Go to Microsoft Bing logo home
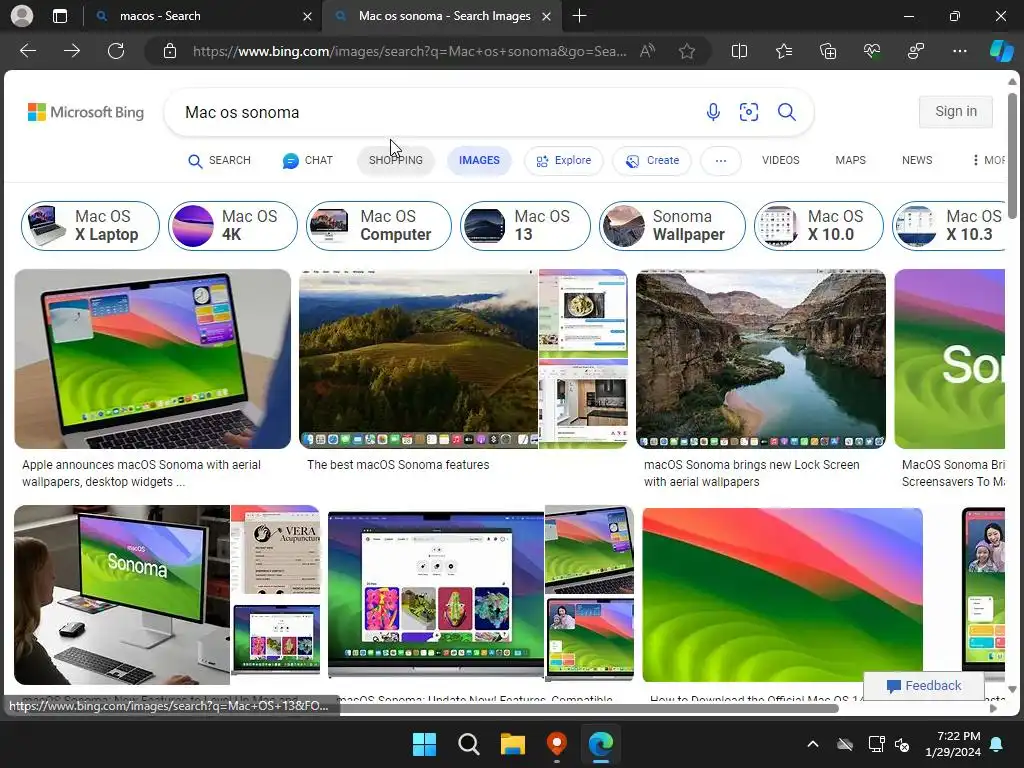 (86, 112)
